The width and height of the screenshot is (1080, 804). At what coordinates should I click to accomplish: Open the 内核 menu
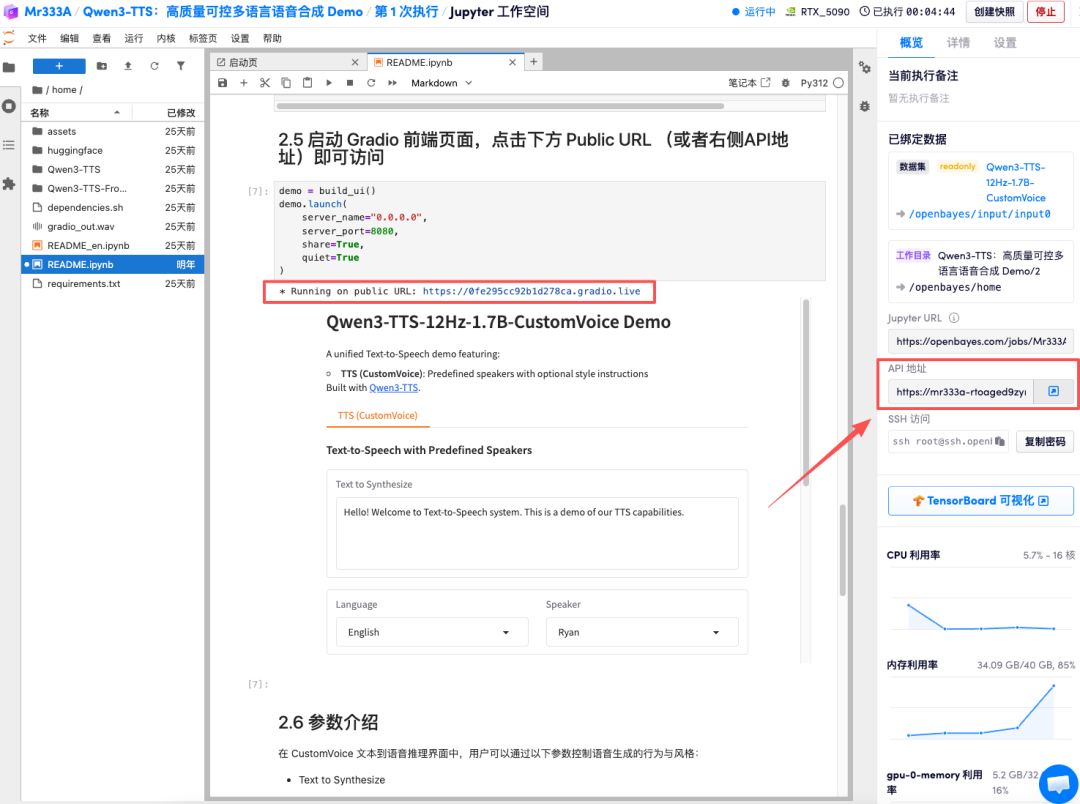click(166, 39)
